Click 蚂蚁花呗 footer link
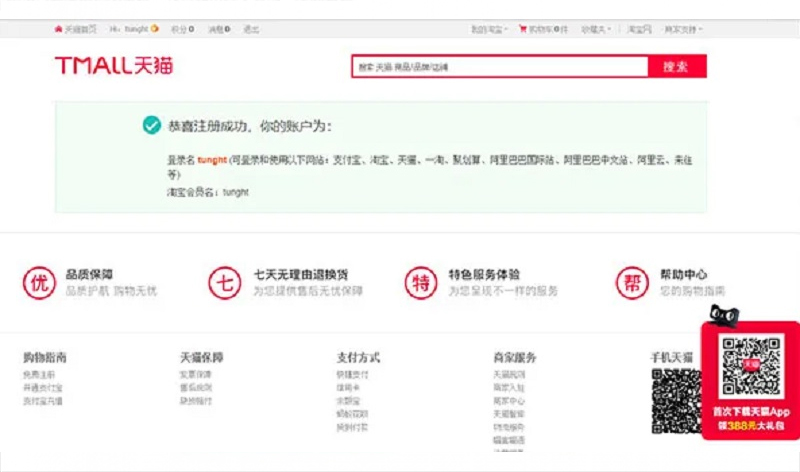800x472 pixels. (x=352, y=414)
